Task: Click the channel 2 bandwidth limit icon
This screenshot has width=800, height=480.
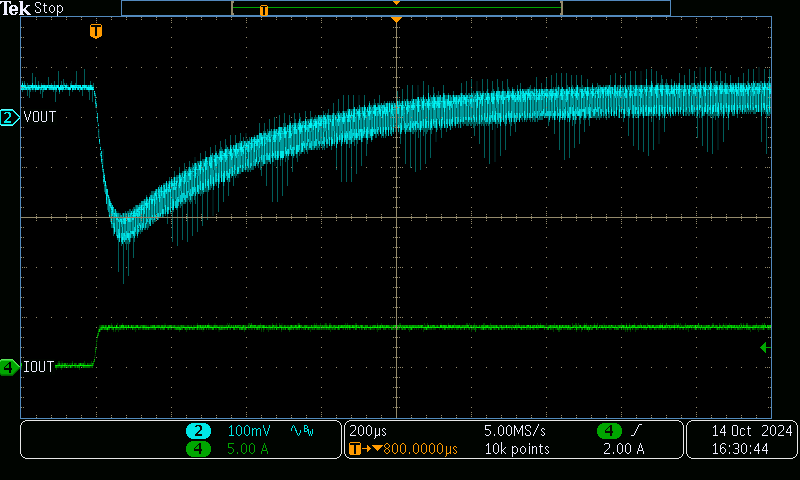Action: point(300,431)
